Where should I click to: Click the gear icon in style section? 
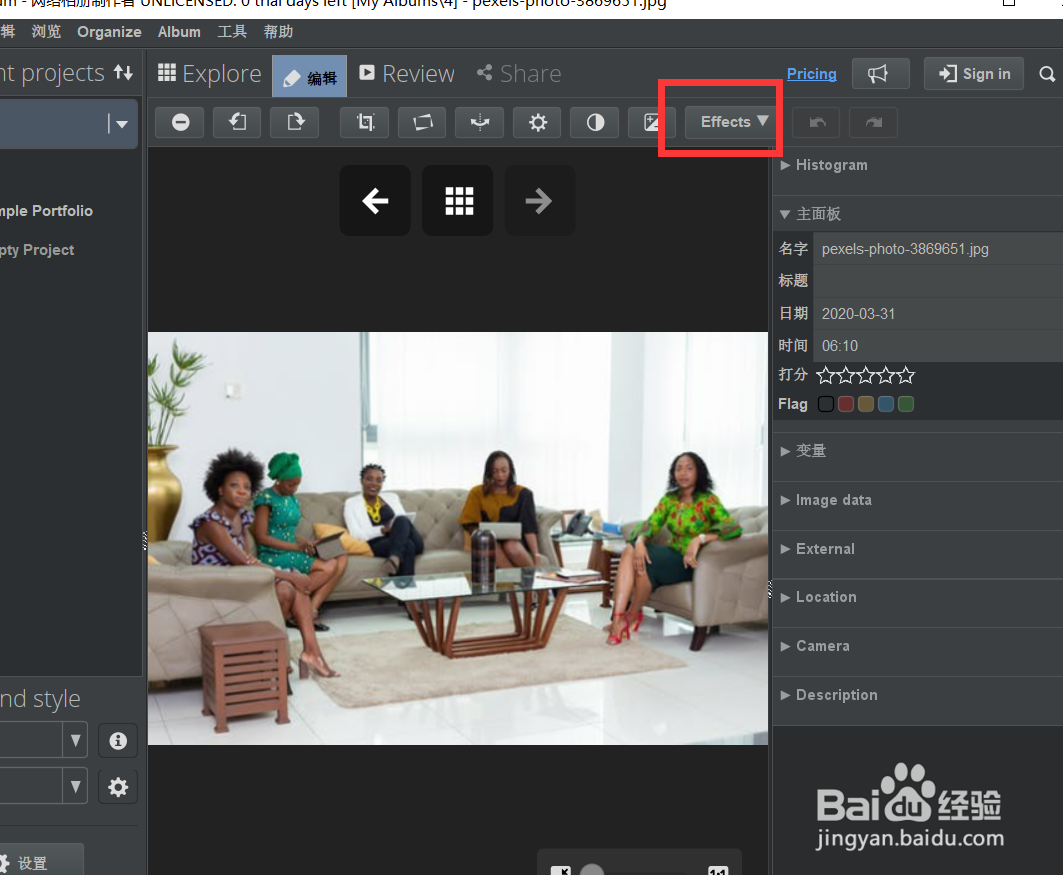point(118,787)
